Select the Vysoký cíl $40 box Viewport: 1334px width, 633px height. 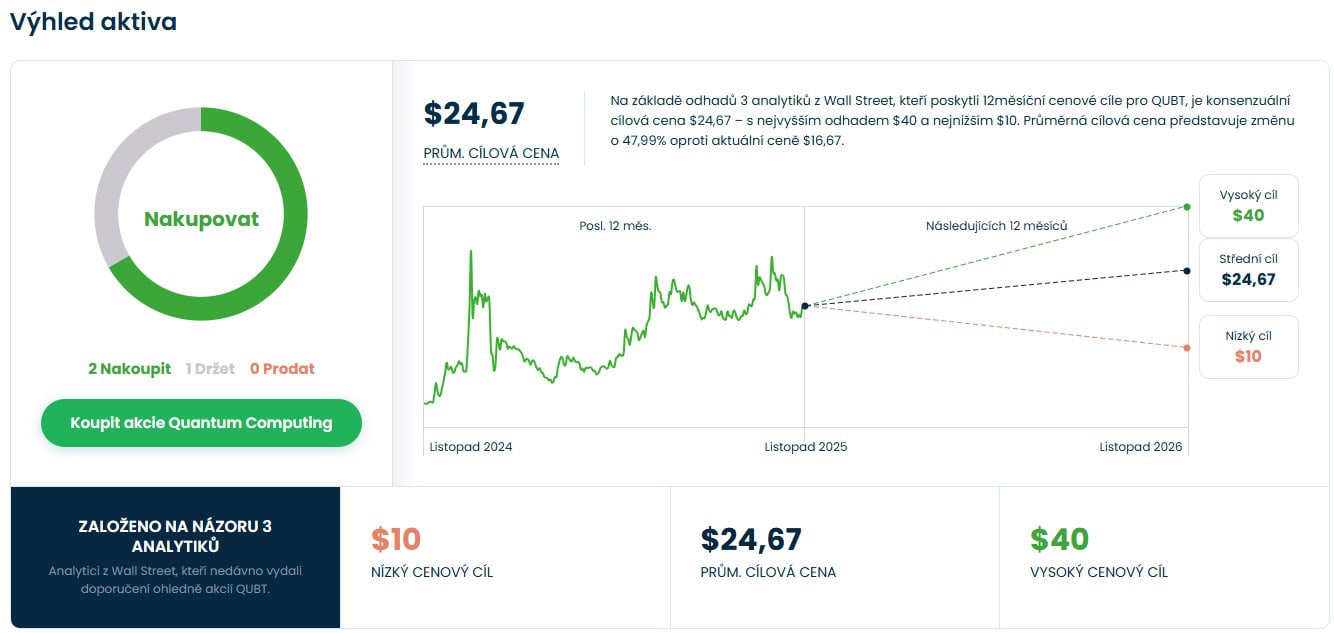click(x=1248, y=206)
